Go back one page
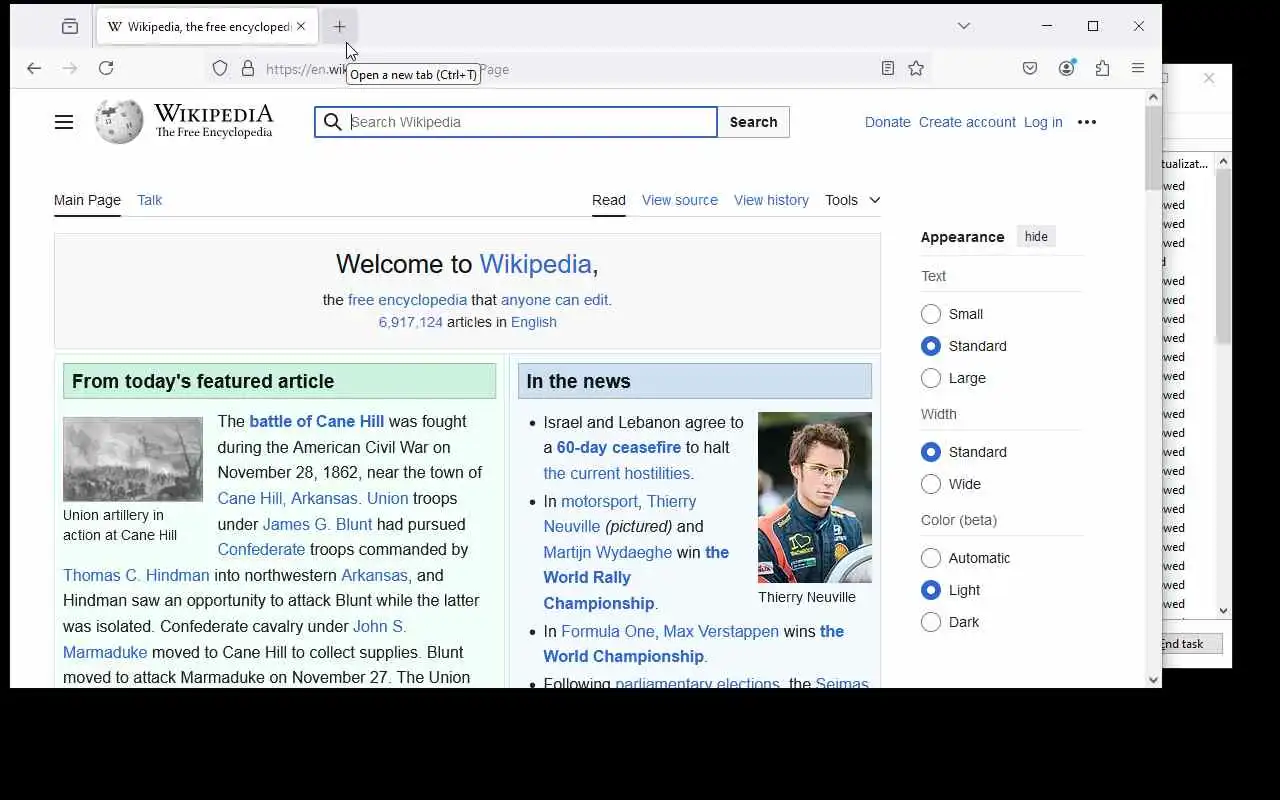This screenshot has height=800, width=1280. 34,68
